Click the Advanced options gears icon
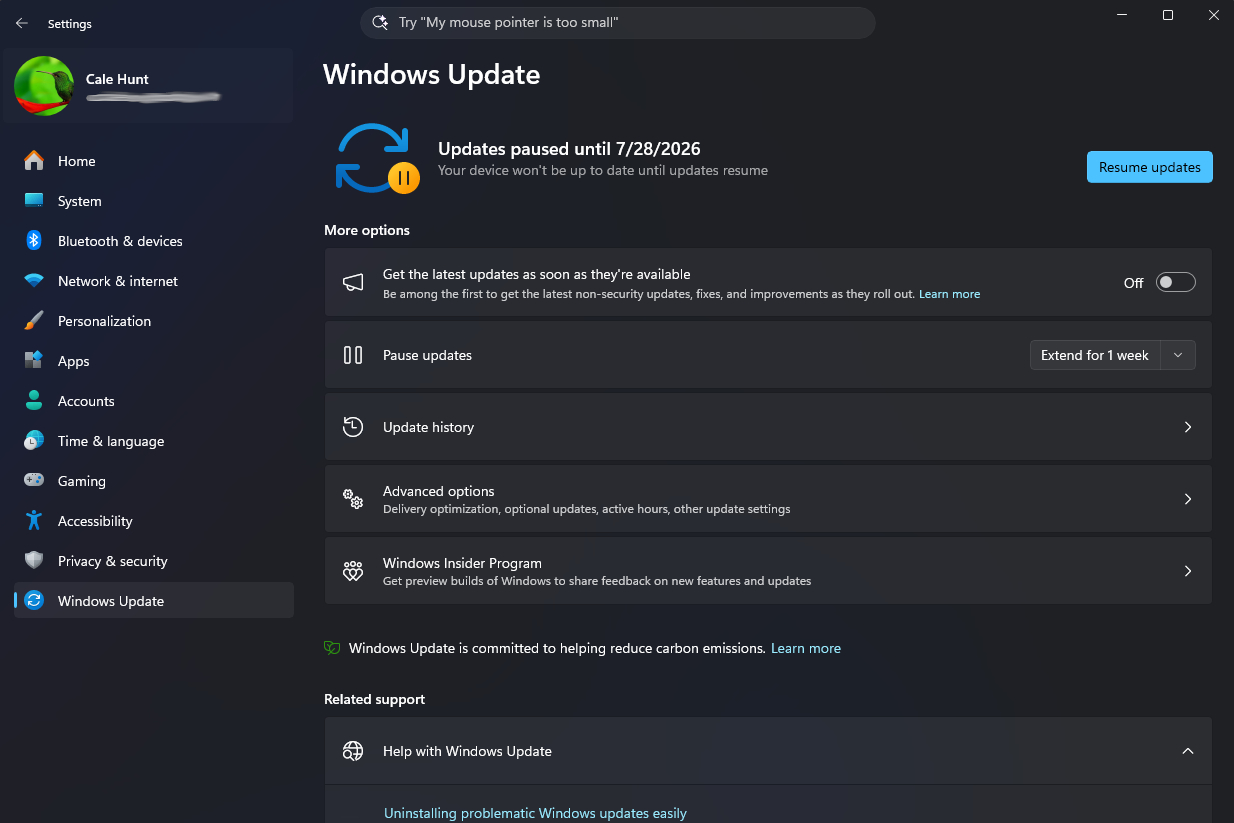 (x=353, y=499)
